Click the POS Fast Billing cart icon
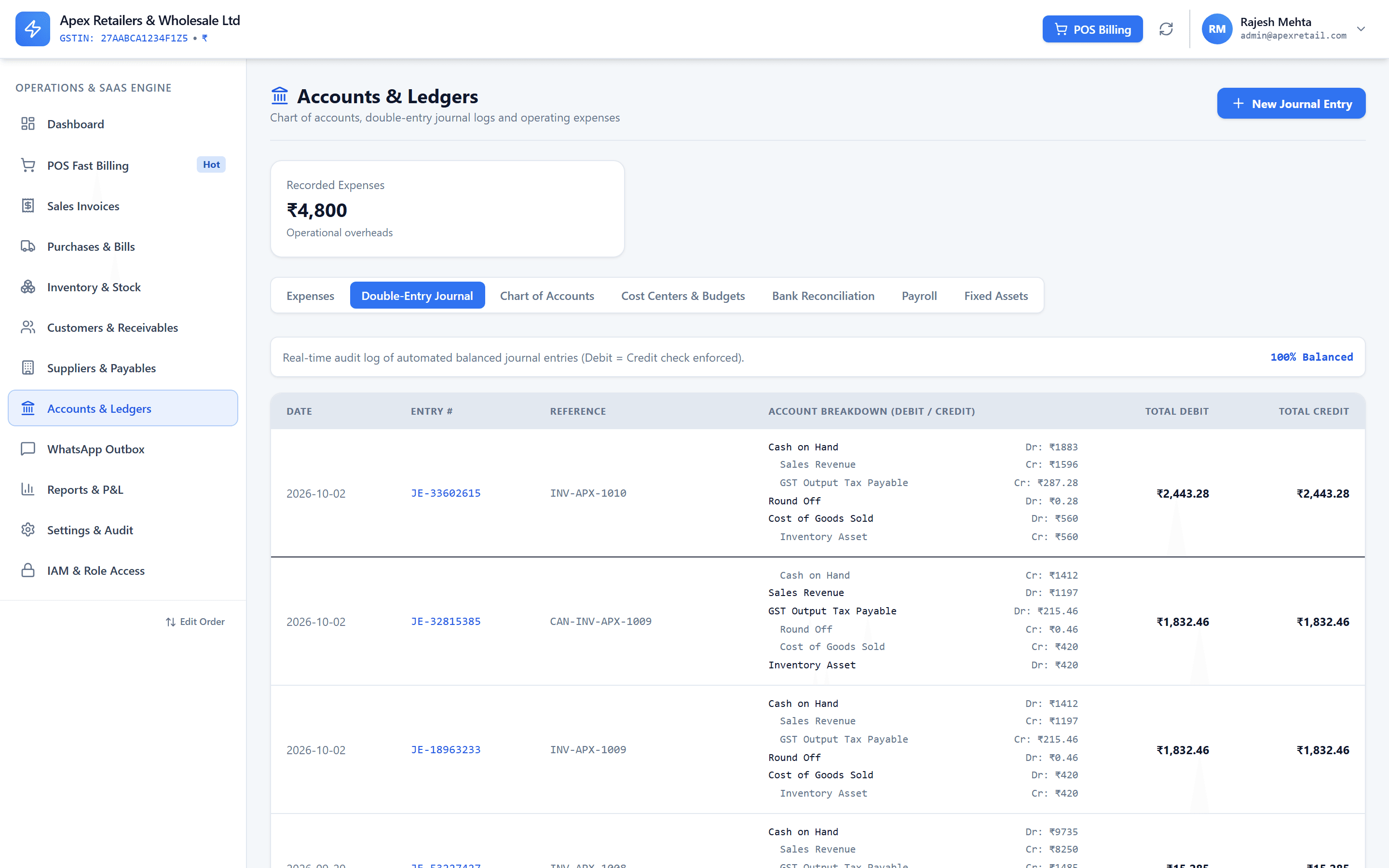Viewport: 1389px width, 868px height. pos(28,165)
